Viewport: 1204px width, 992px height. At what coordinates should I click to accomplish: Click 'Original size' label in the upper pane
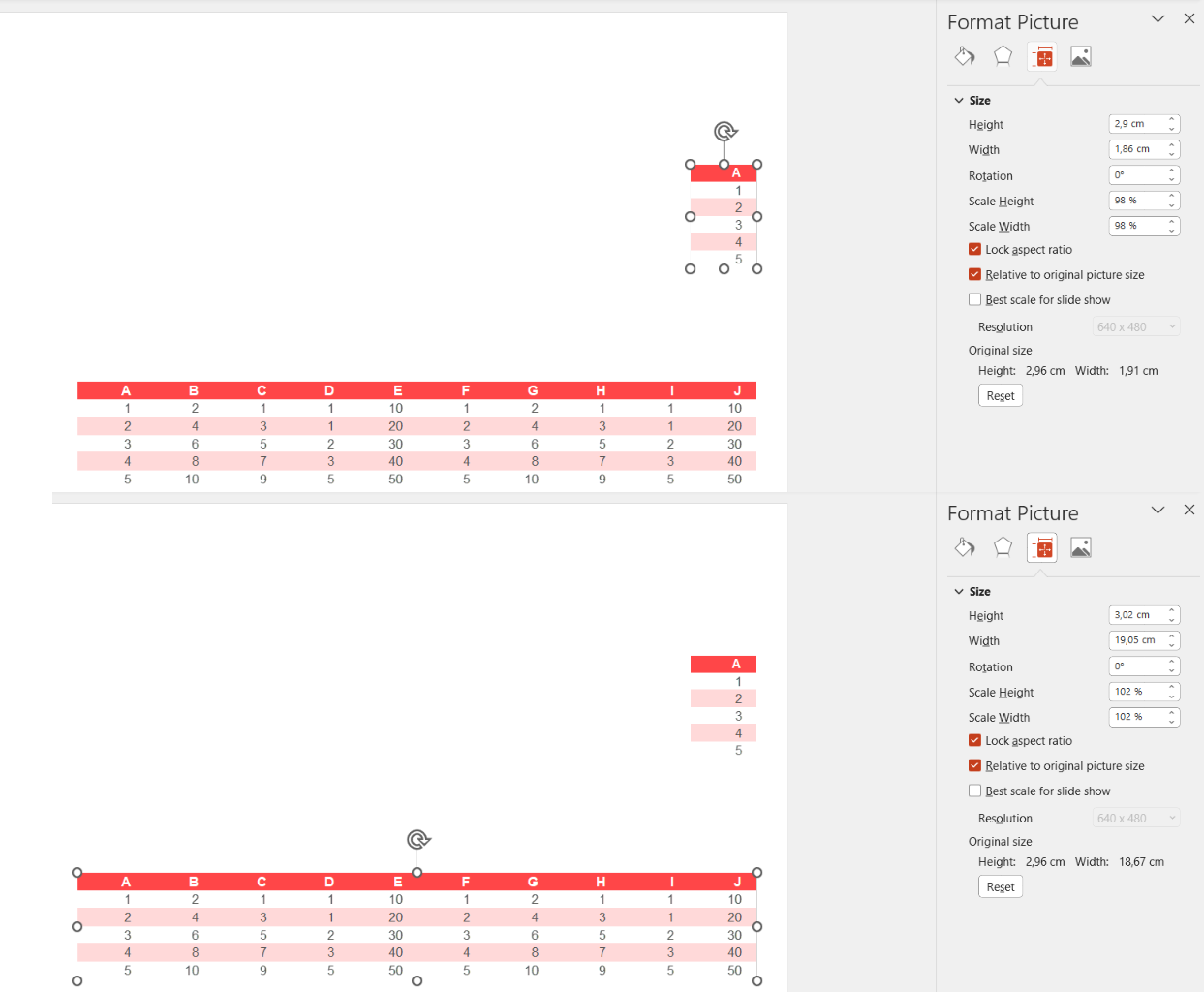tap(1000, 351)
